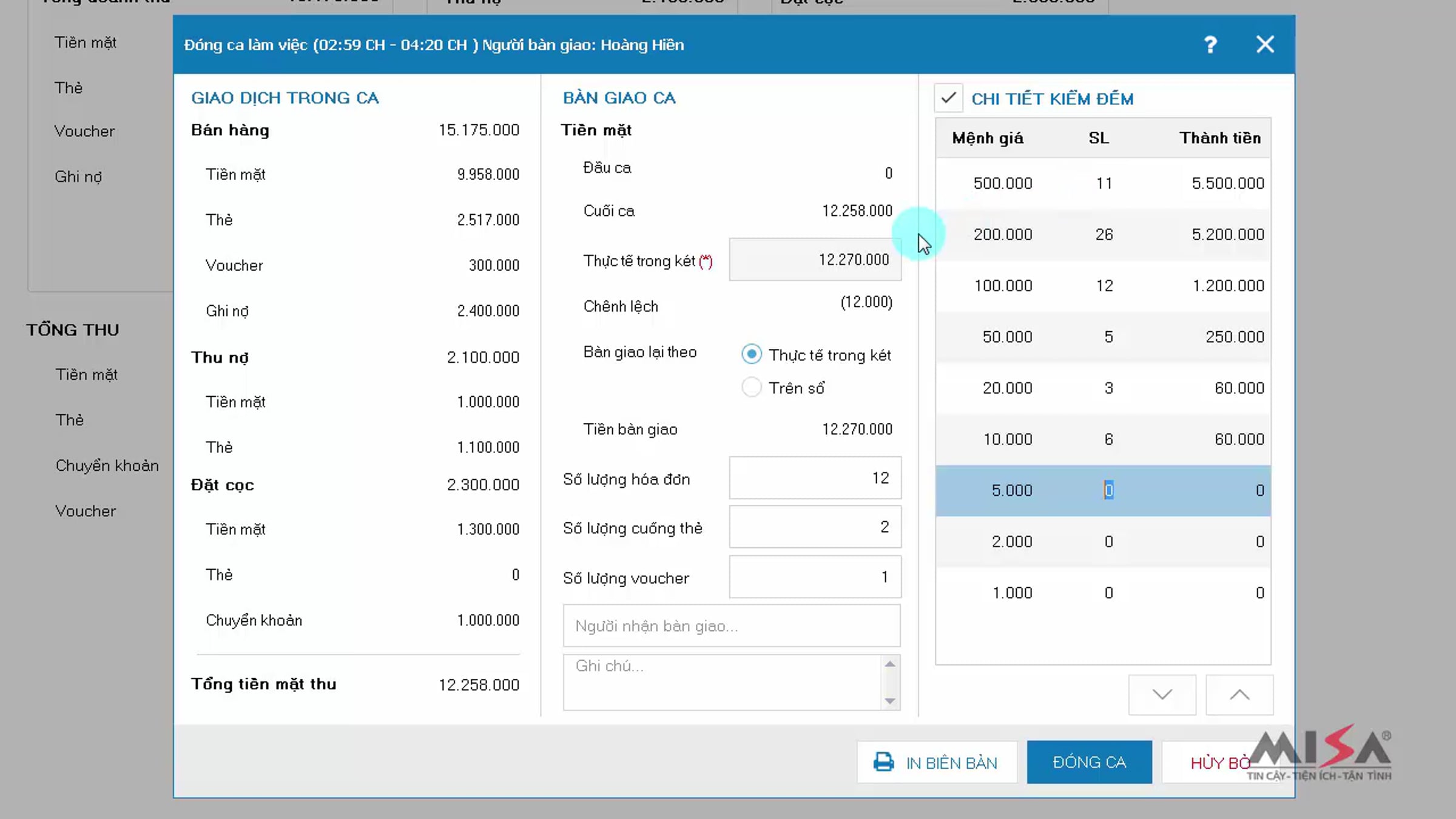
Task: Toggle Chi tiết kiểm đếm checkbox
Action: coord(948,98)
